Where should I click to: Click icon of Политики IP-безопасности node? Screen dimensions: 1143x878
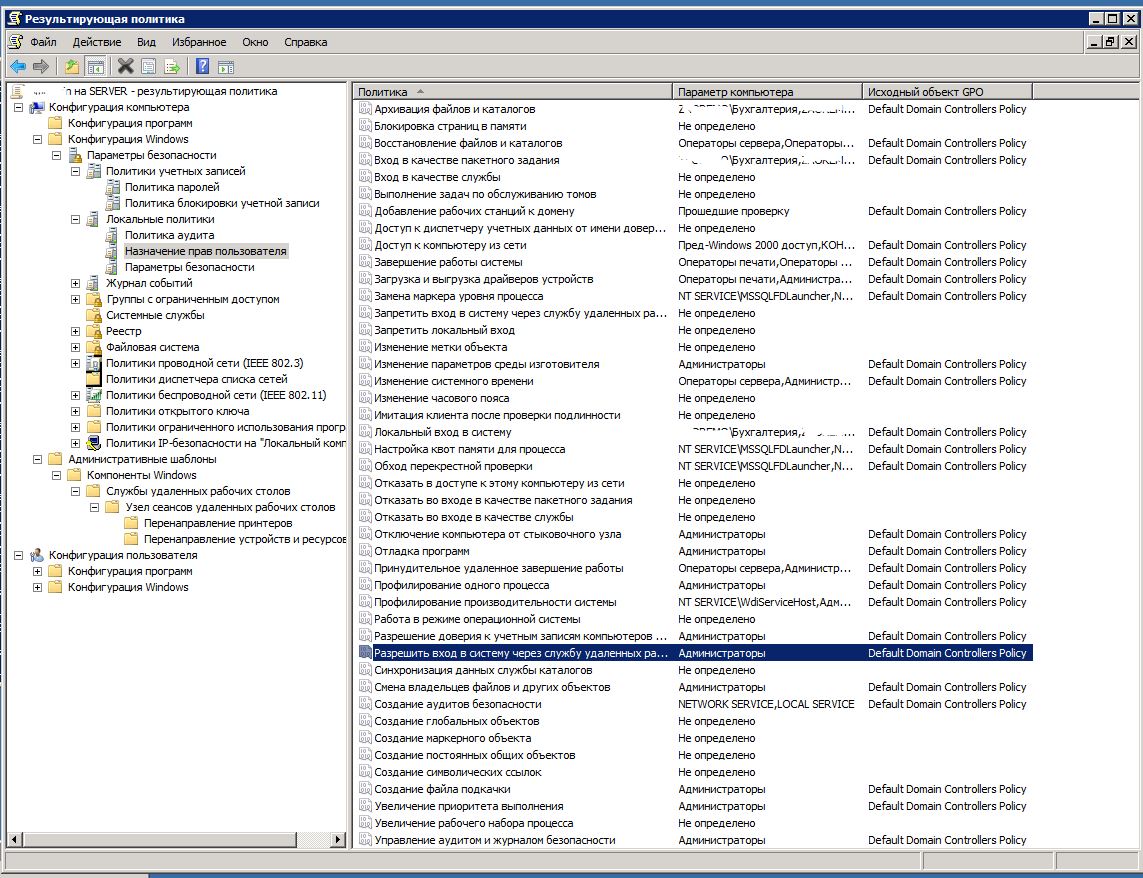click(x=93, y=443)
